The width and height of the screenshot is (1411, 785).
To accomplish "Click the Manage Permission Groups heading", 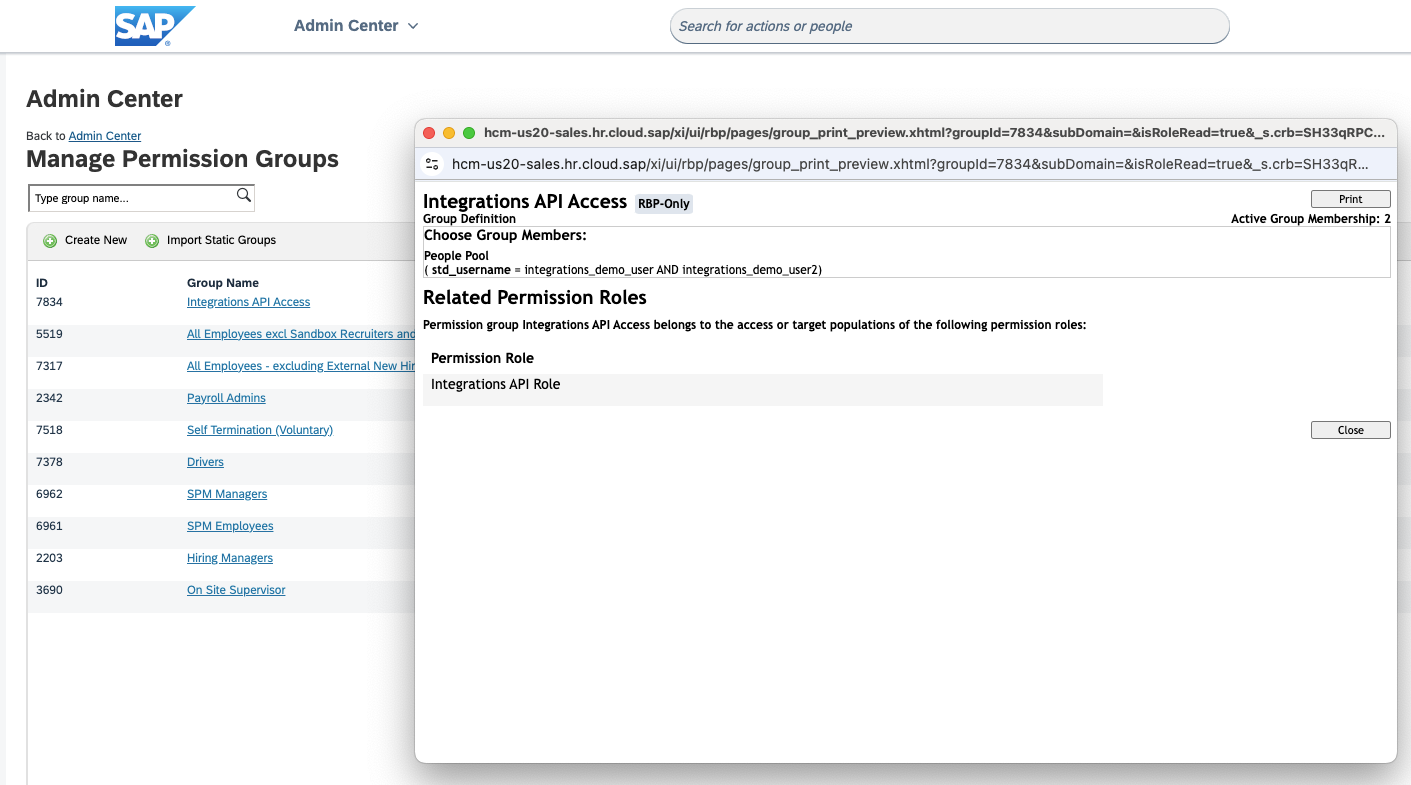I will click(182, 159).
